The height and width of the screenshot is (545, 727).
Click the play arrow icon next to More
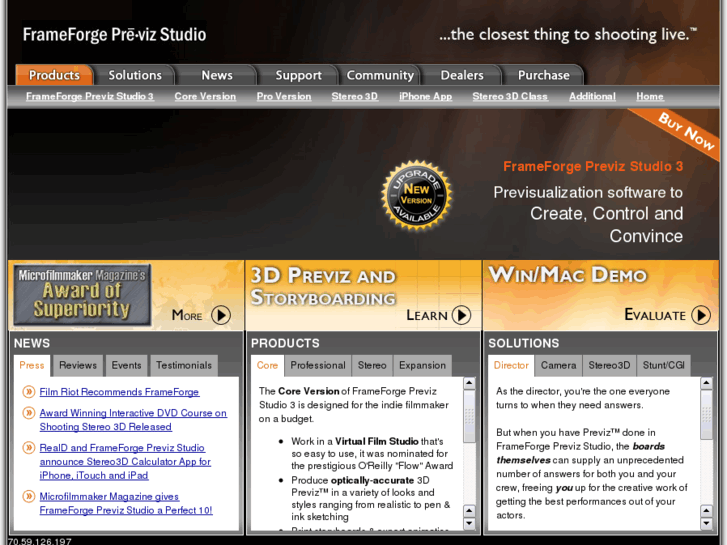pyautogui.click(x=221, y=315)
